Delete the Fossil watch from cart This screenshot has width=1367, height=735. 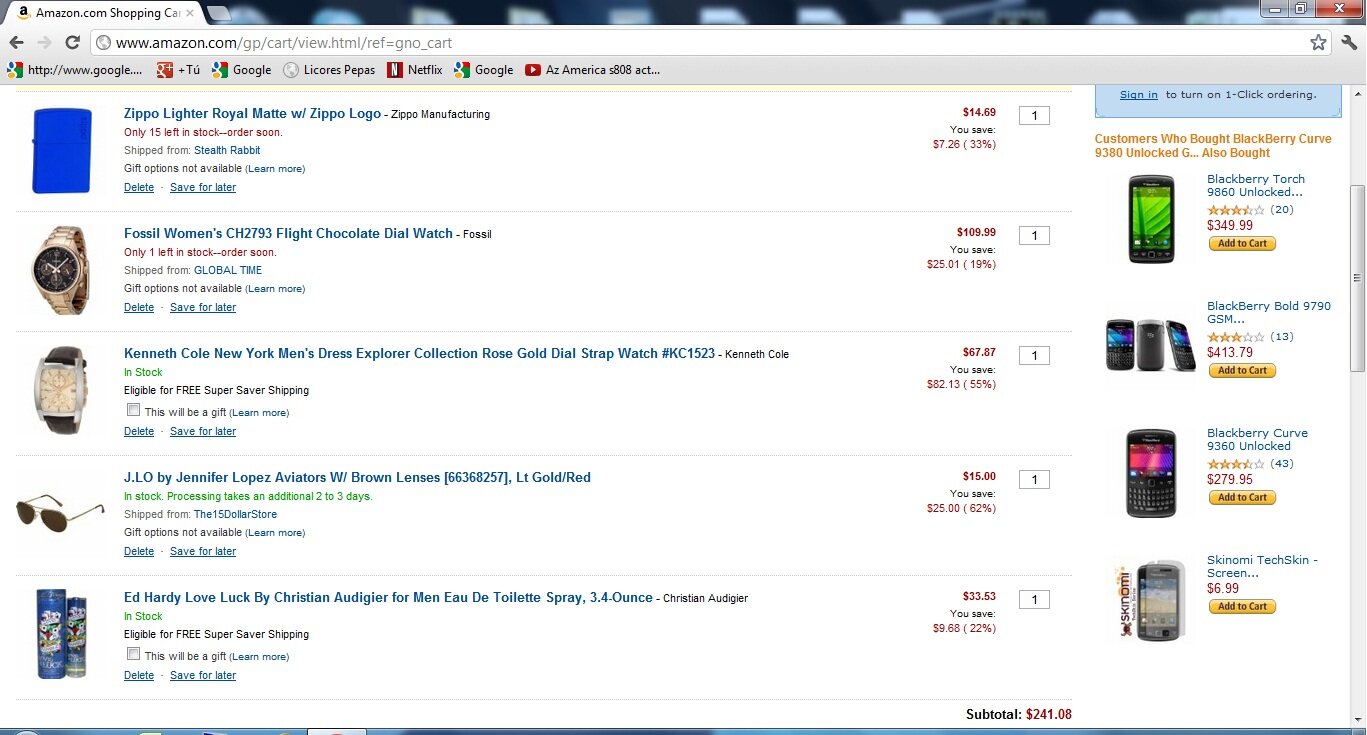click(x=139, y=307)
